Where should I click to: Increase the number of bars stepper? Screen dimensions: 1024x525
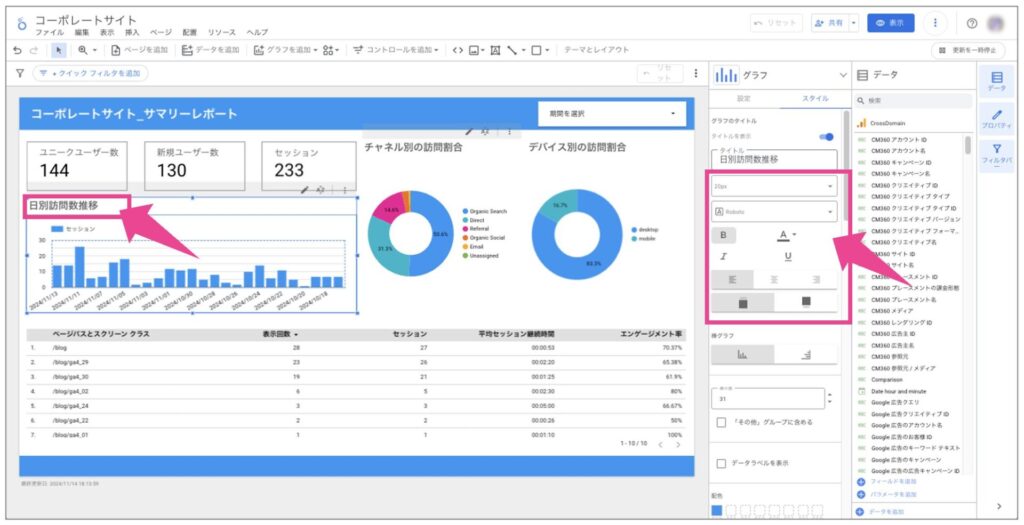pos(829,394)
